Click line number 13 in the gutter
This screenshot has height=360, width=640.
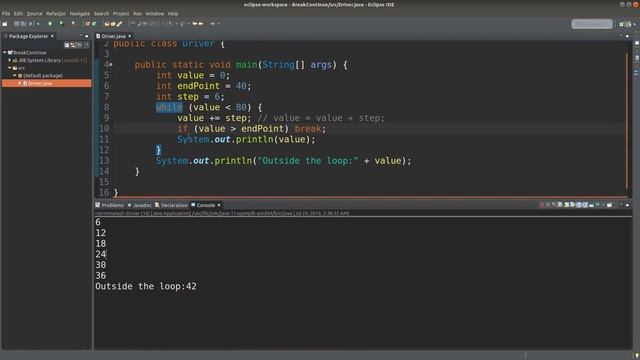104,160
